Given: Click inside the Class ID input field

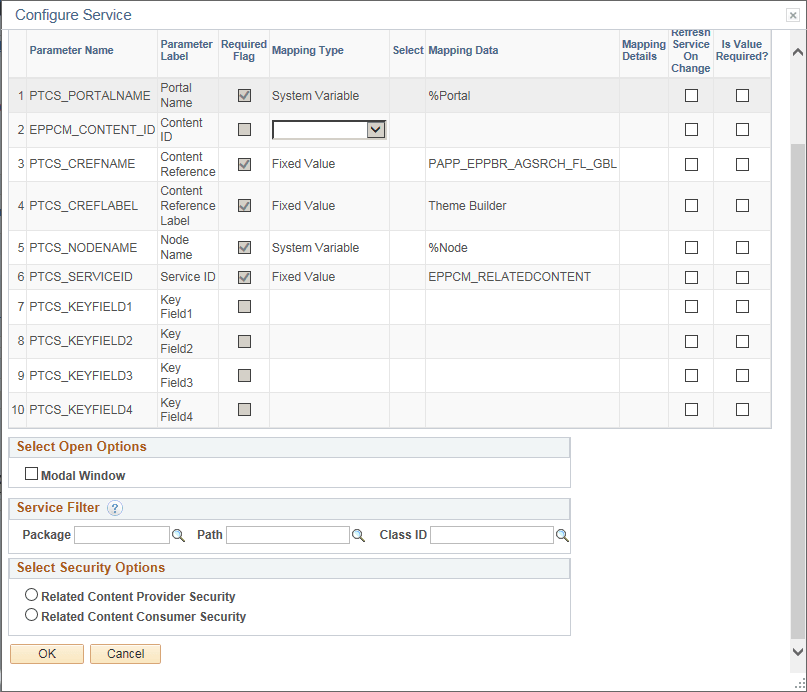Looking at the screenshot, I should 490,535.
